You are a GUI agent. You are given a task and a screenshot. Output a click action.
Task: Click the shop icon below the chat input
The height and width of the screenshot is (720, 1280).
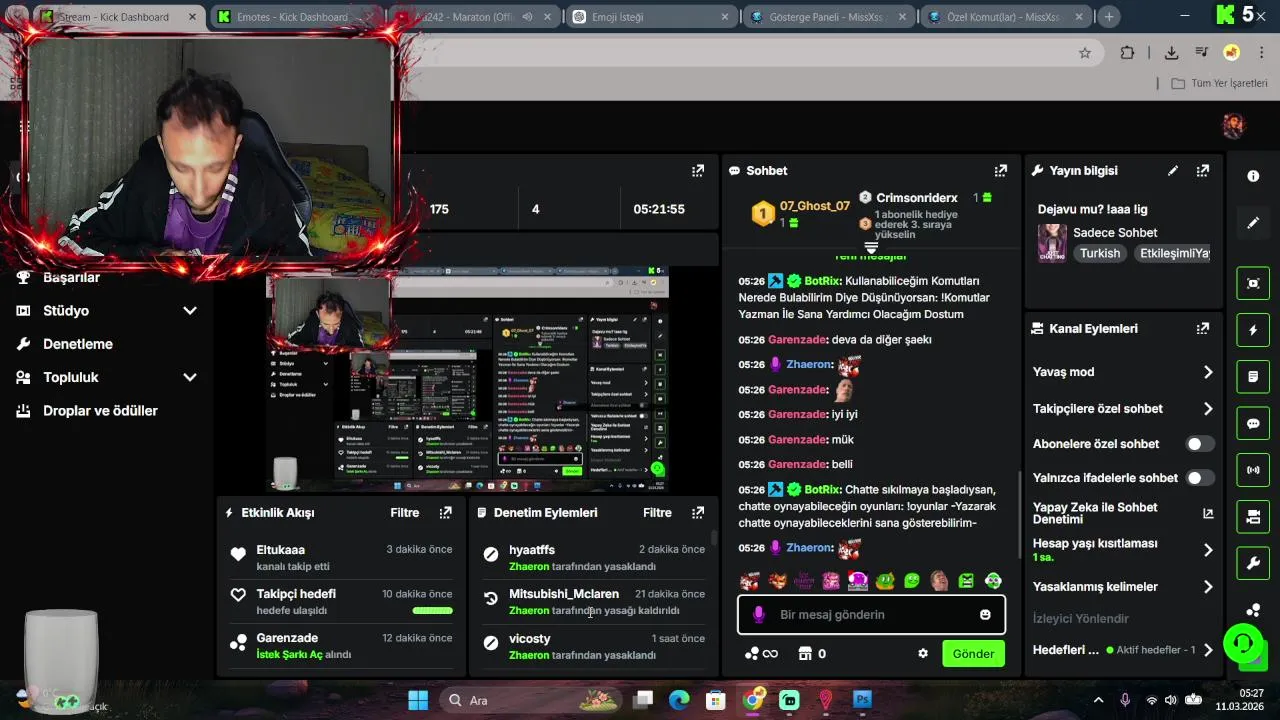pos(804,654)
